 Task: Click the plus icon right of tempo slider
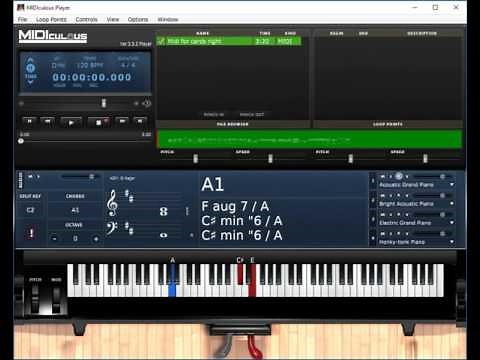tap(136, 104)
